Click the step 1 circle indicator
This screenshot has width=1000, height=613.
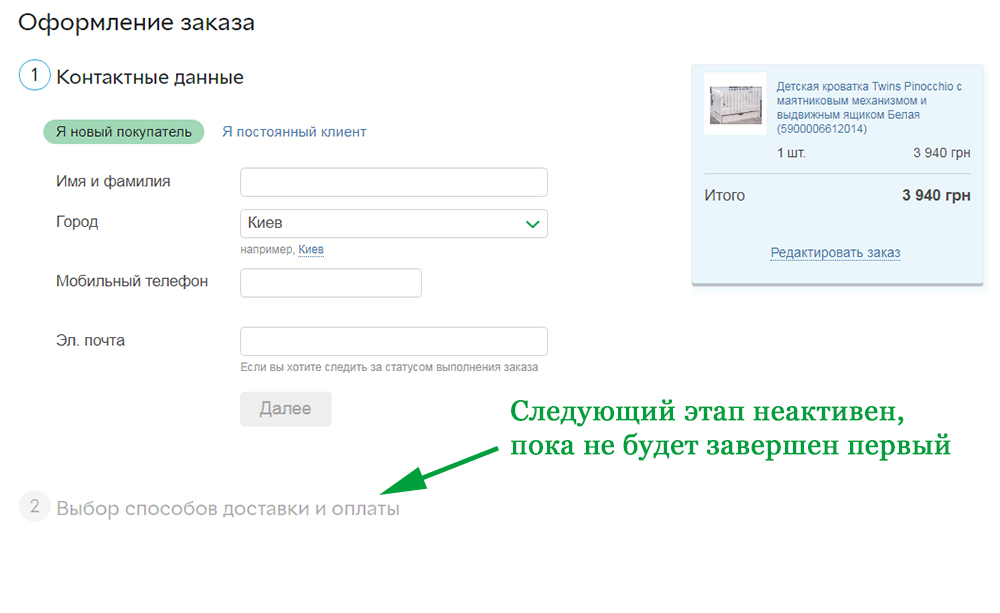34,75
